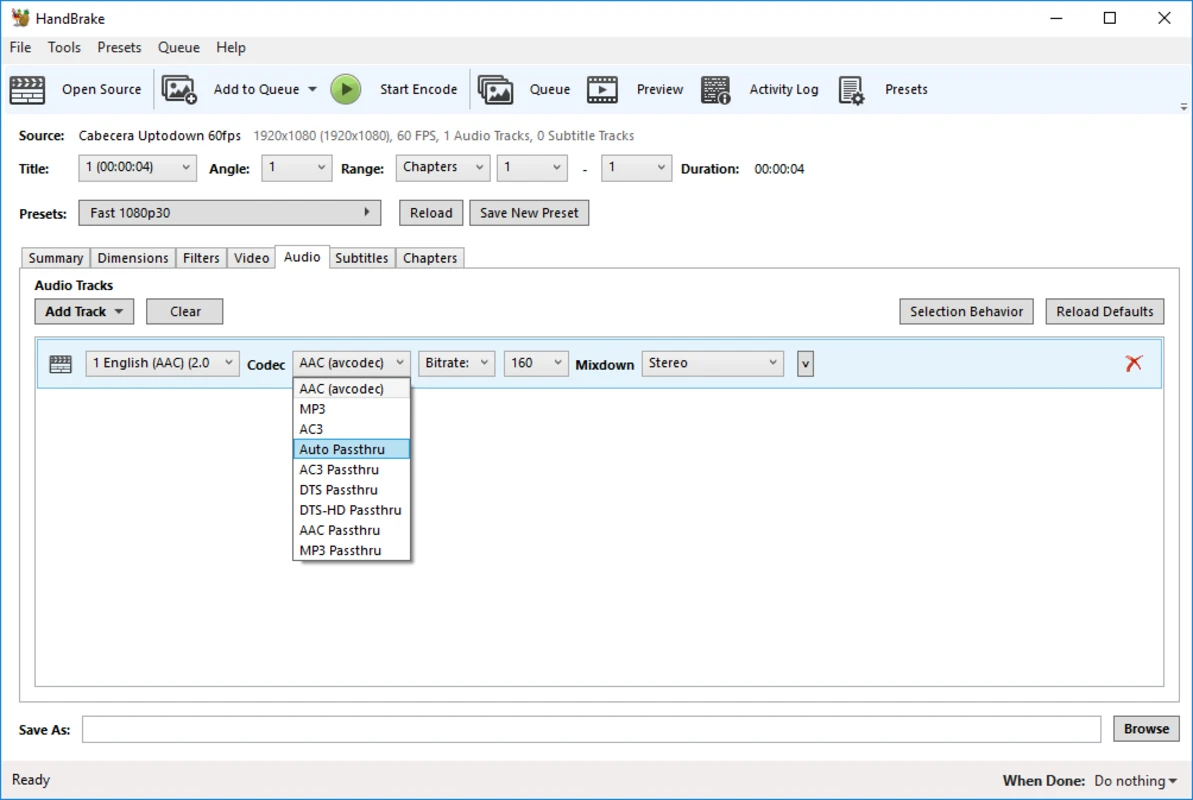Click the Save As path field
This screenshot has width=1193, height=800.
click(590, 730)
